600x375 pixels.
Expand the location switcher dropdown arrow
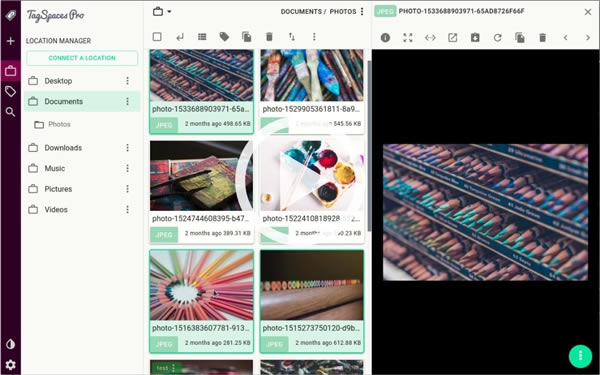(169, 11)
